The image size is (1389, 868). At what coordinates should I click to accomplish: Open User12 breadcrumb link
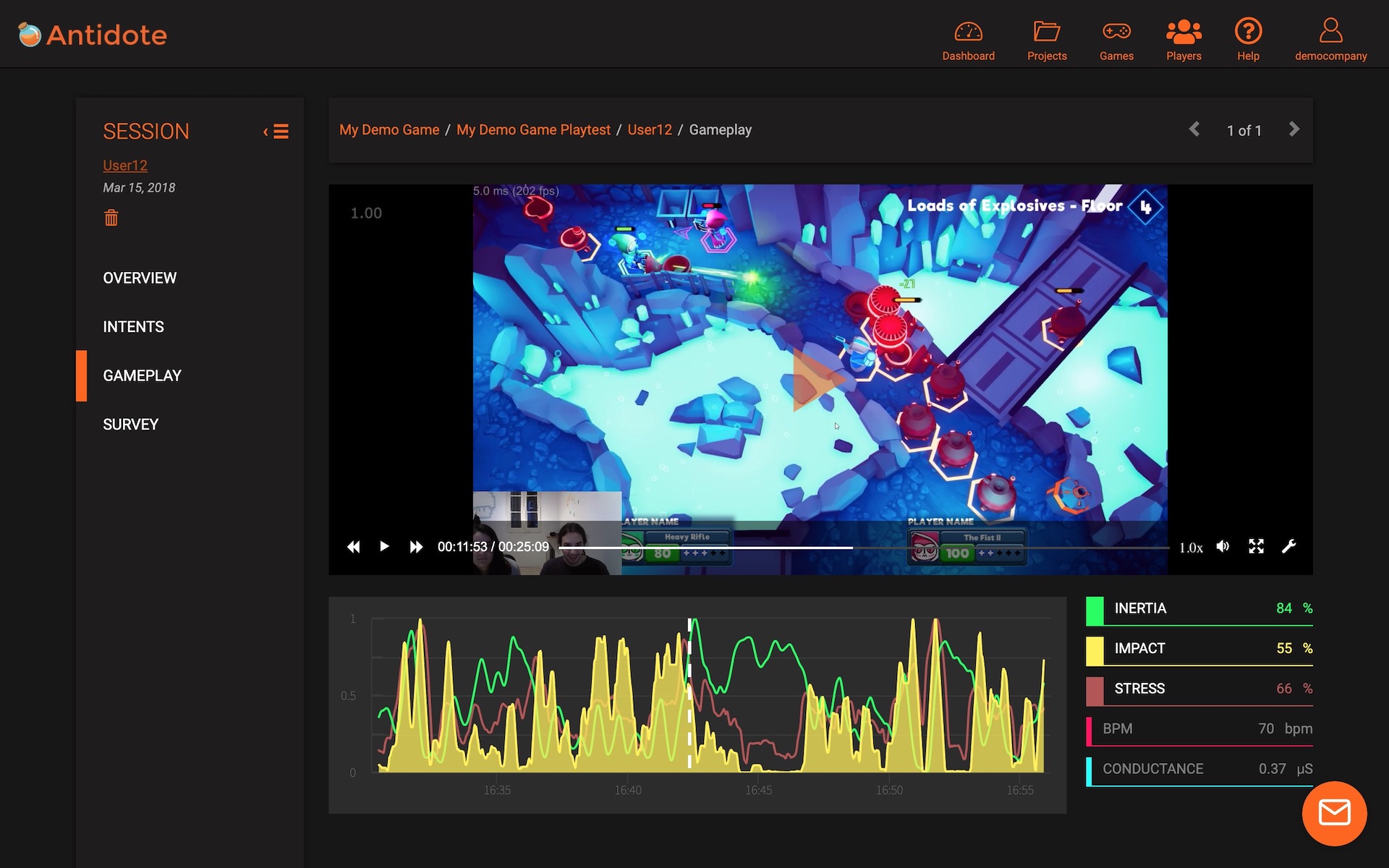point(650,130)
